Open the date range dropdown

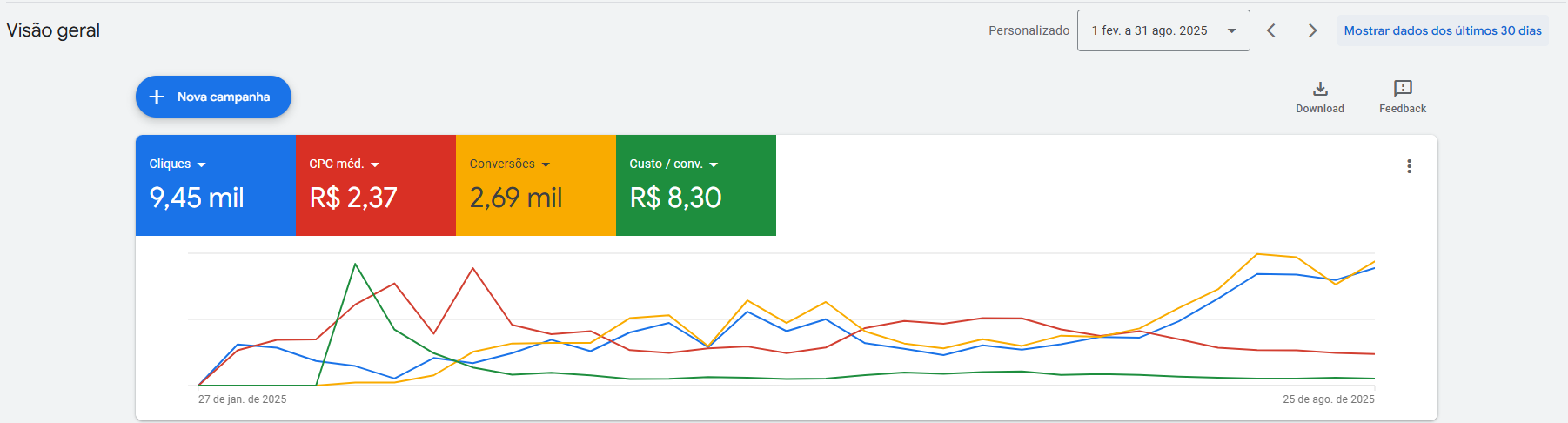[1163, 30]
